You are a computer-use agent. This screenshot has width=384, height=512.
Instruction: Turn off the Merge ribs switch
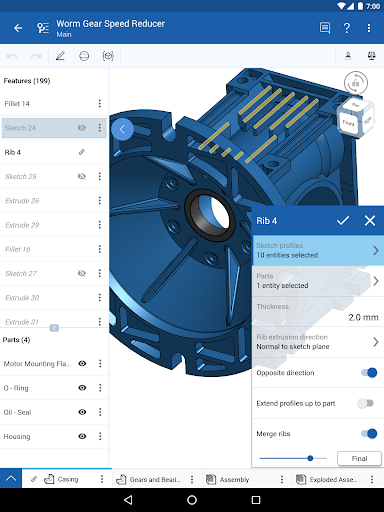tap(369, 433)
